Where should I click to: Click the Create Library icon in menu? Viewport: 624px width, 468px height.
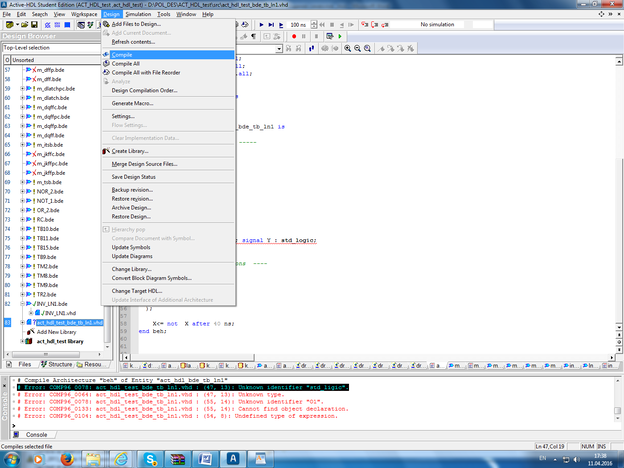pos(107,151)
